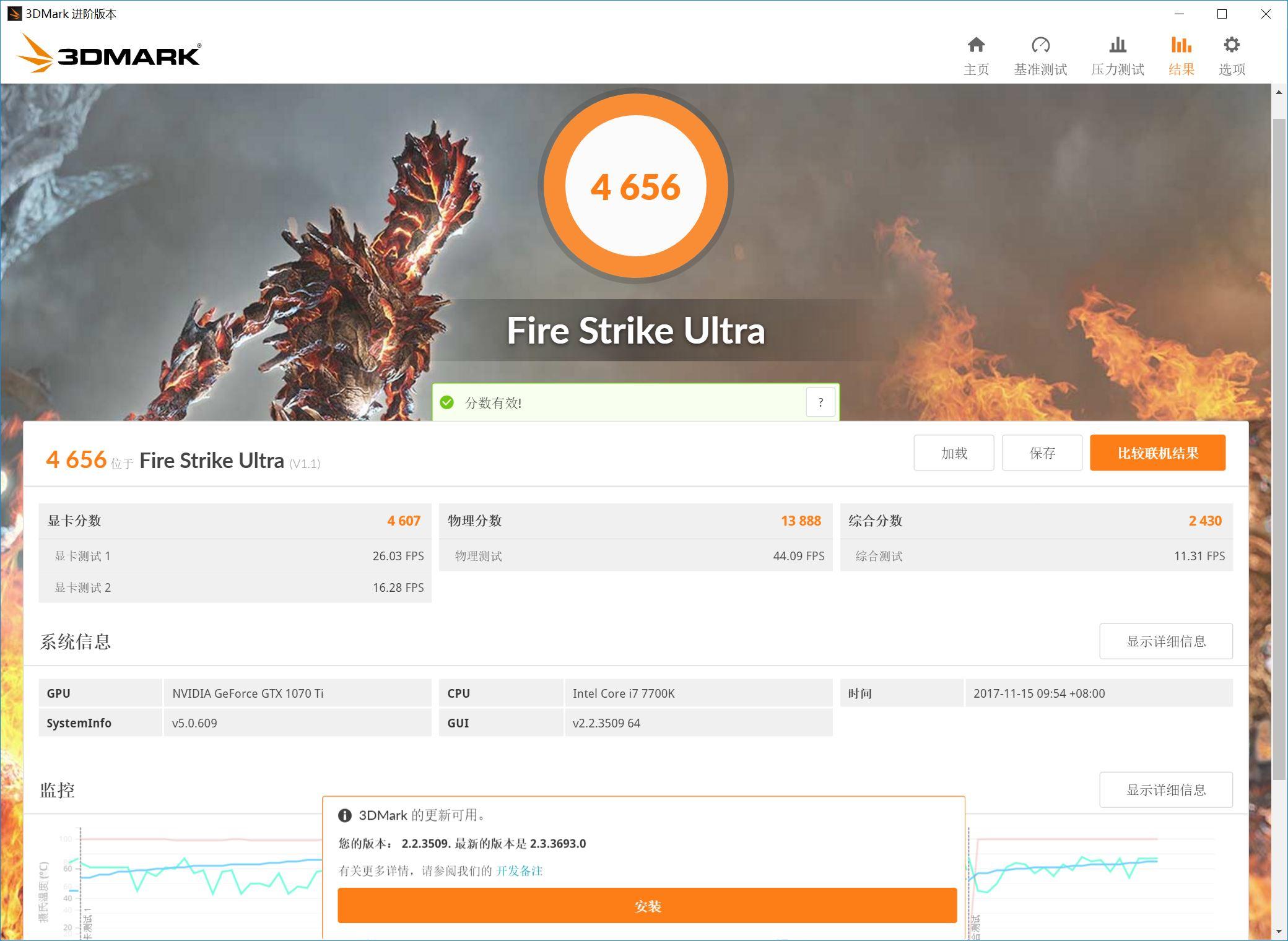This screenshot has height=941, width=1288.
Task: Click the info icon in update notice
Action: coord(345,815)
